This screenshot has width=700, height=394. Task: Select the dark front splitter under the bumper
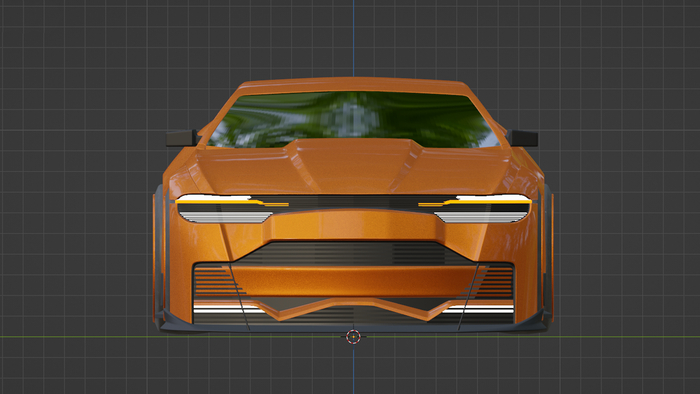click(353, 327)
